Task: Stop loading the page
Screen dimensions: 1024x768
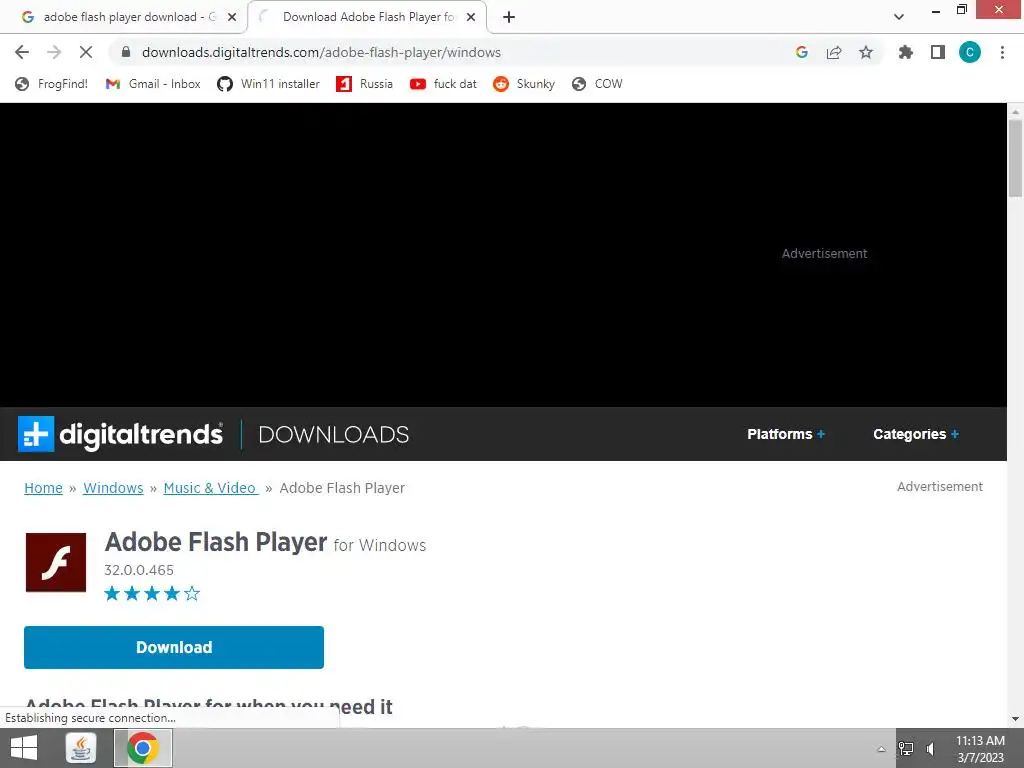Action: 86,52
